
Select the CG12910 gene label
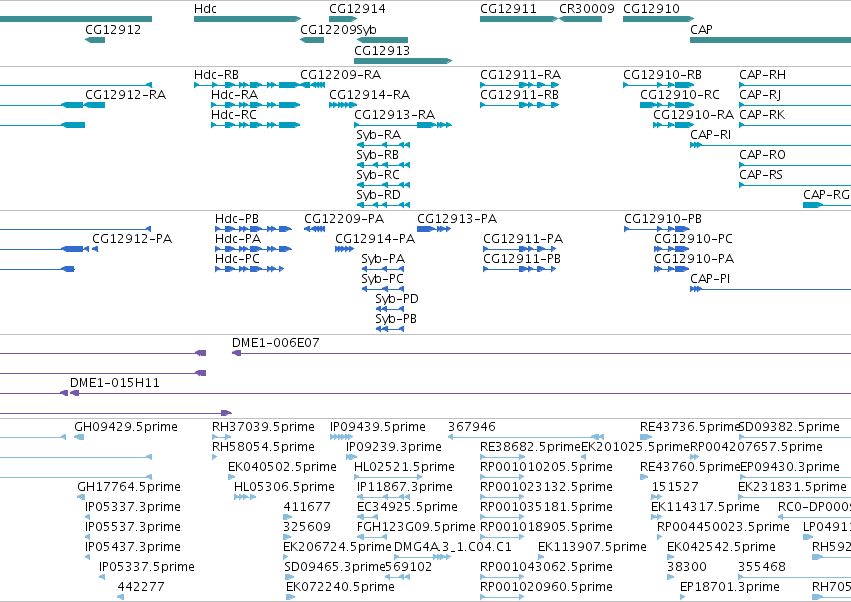tap(651, 9)
